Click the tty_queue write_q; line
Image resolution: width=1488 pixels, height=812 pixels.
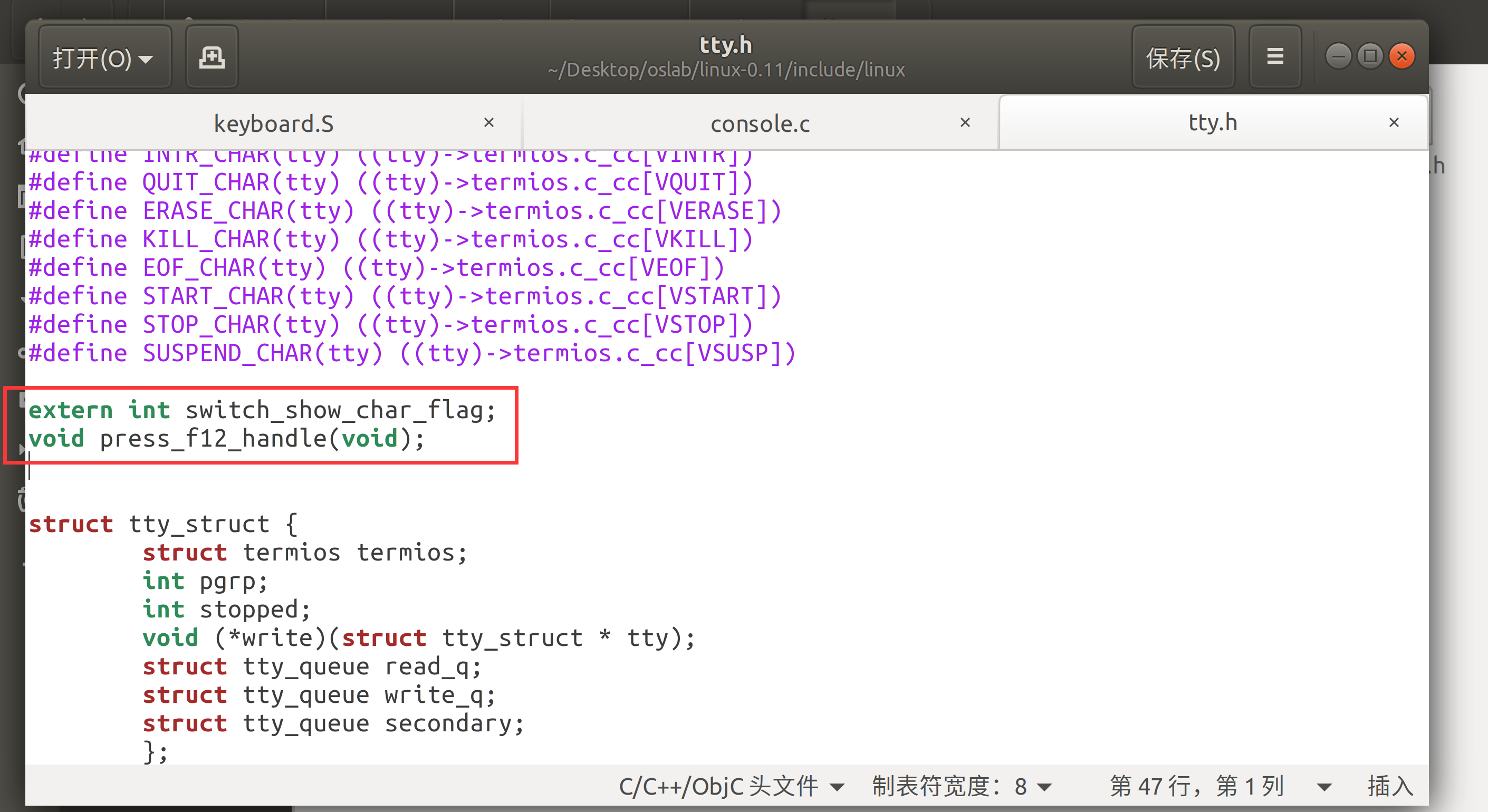point(319,695)
